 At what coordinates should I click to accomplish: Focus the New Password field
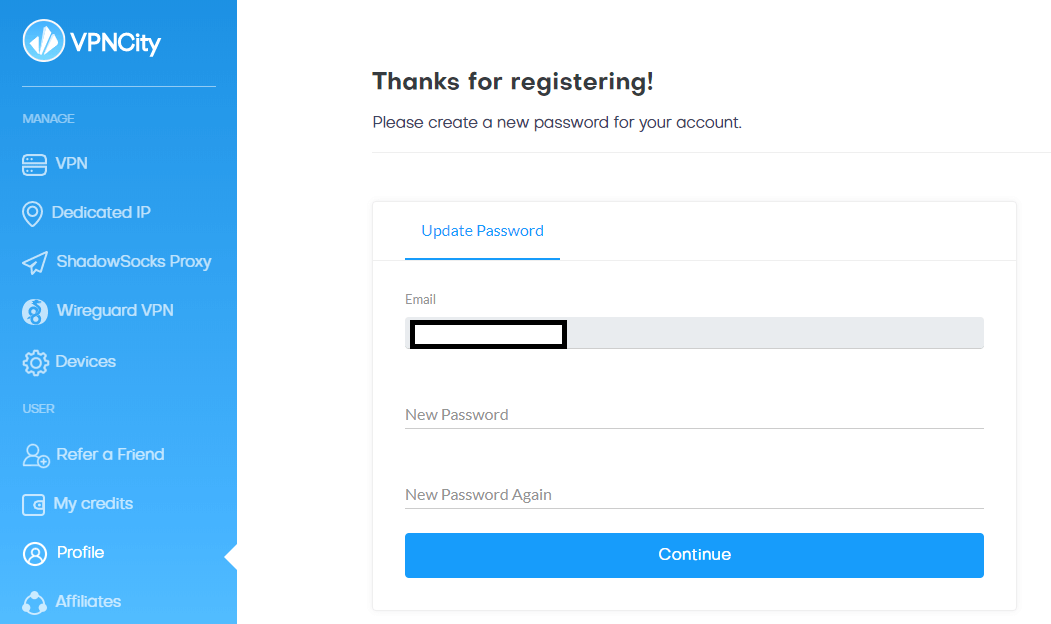(694, 415)
